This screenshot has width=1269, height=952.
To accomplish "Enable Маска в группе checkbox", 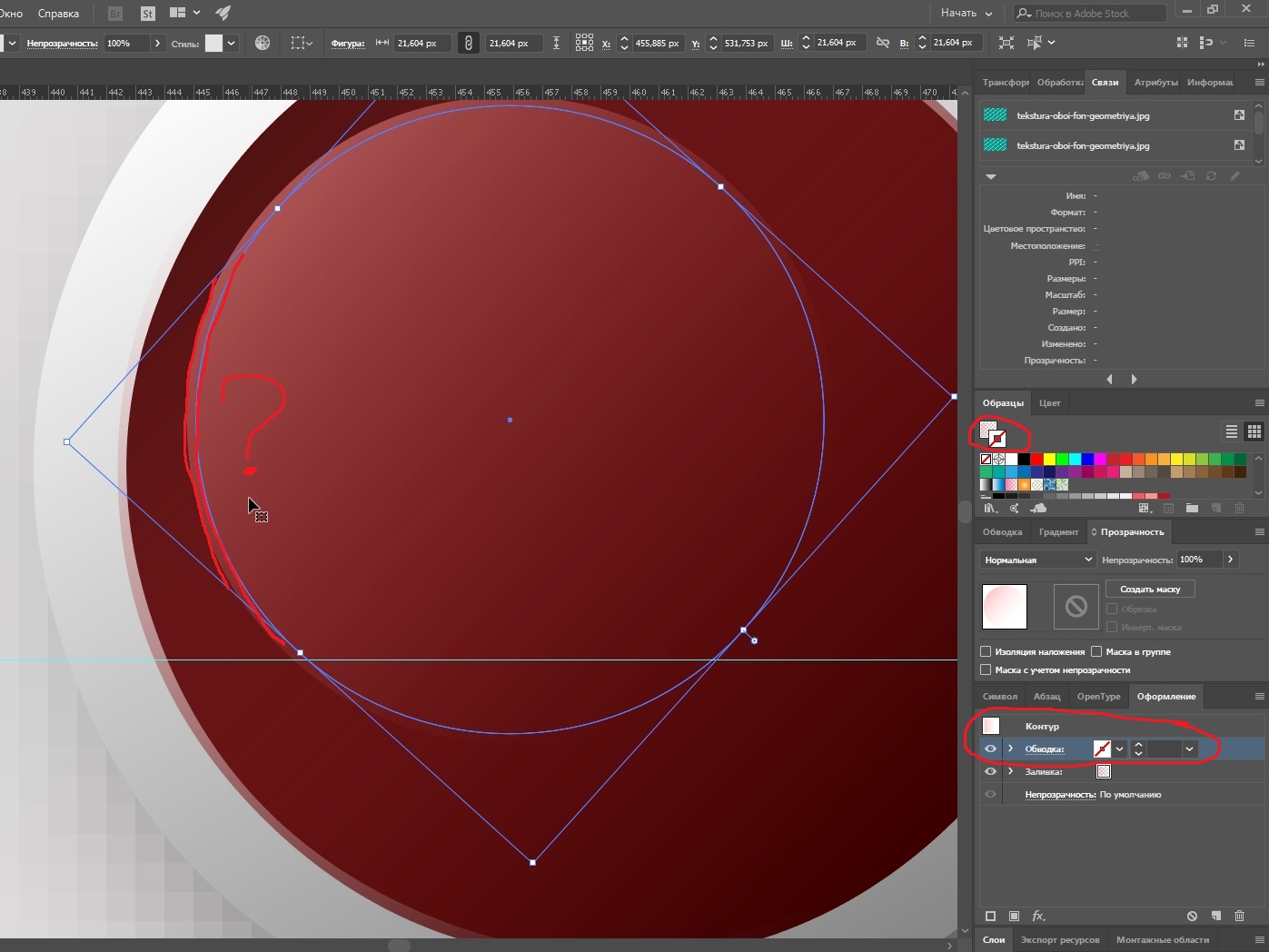I will [x=1096, y=651].
